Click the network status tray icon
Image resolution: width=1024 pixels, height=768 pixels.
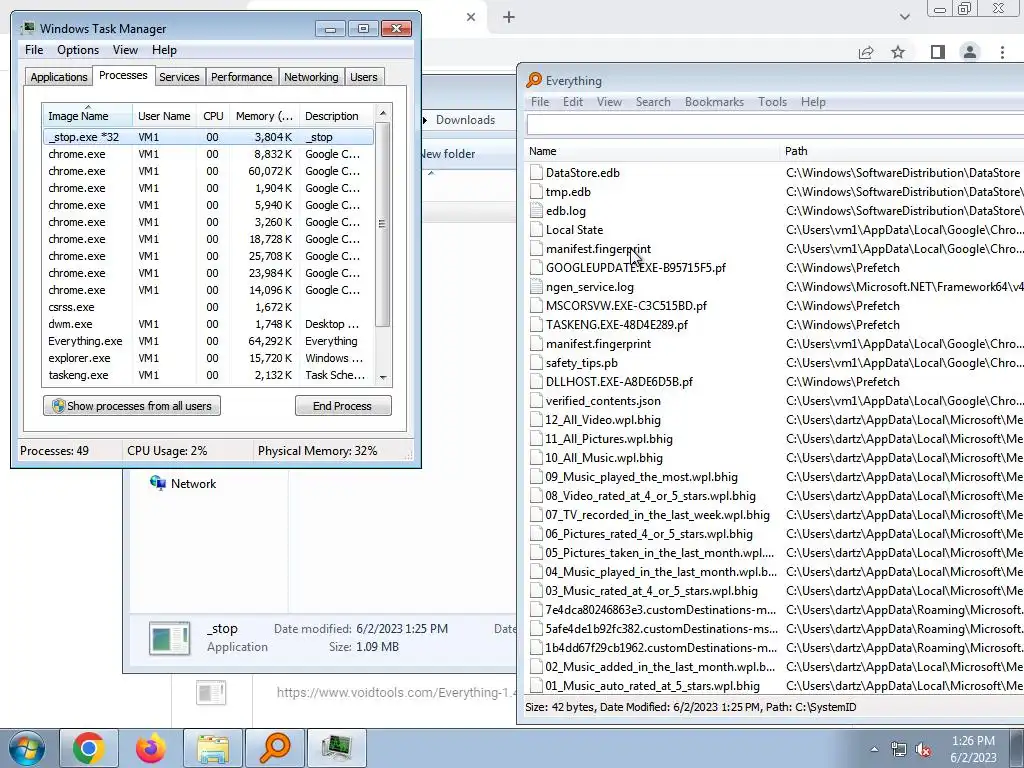[x=899, y=750]
